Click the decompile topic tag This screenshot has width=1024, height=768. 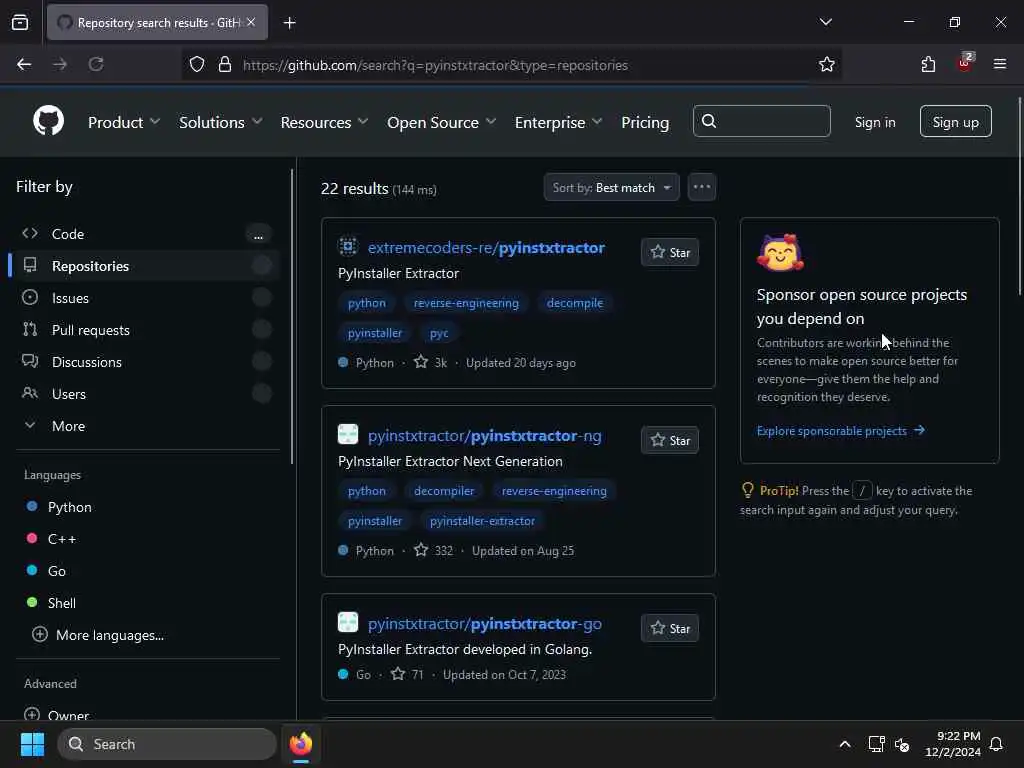pyautogui.click(x=575, y=303)
